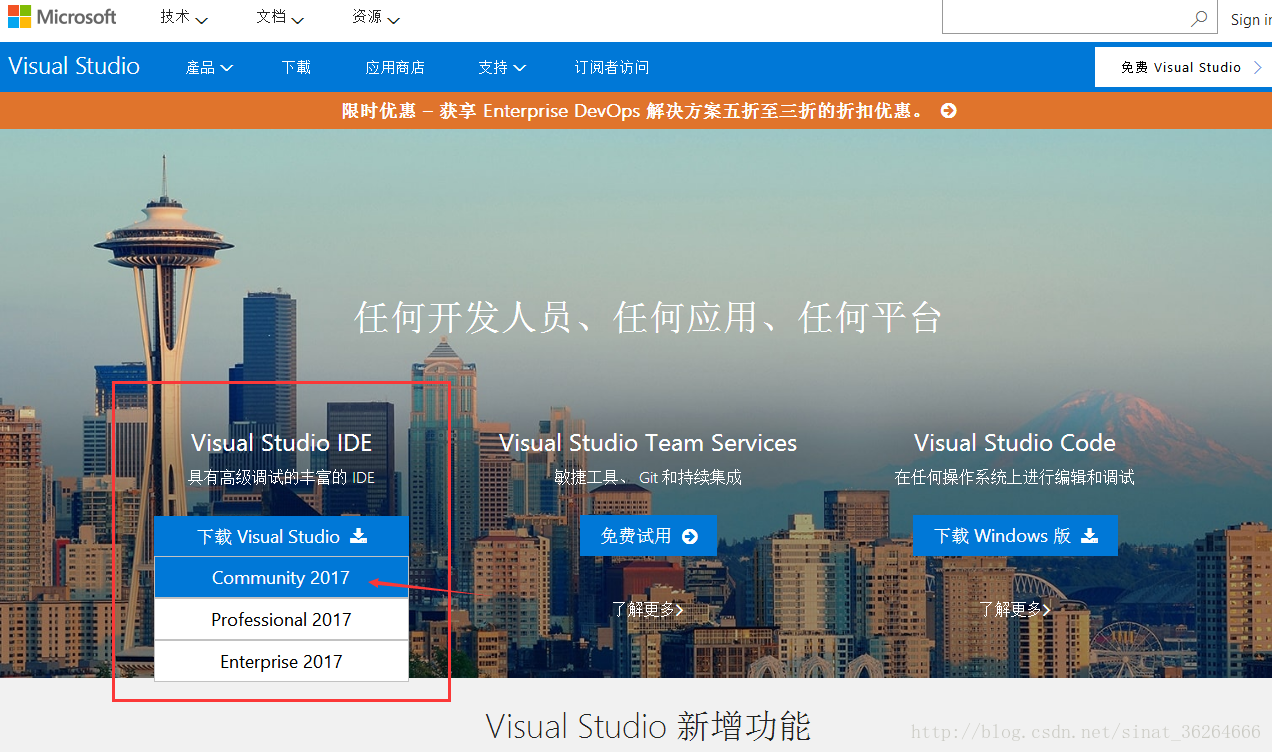
Task: Open the 应用商店 menu item
Action: tap(395, 67)
